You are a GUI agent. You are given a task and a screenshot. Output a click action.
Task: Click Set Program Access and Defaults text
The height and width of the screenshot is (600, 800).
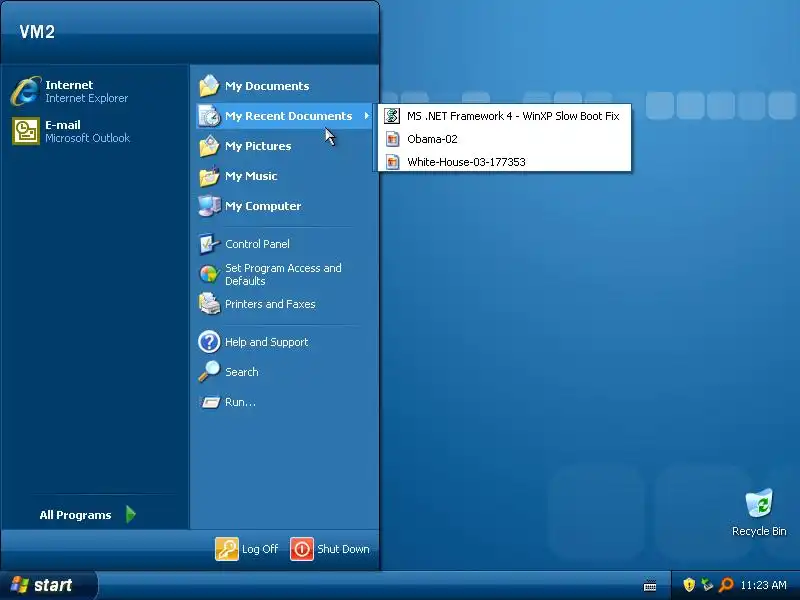click(x=283, y=274)
